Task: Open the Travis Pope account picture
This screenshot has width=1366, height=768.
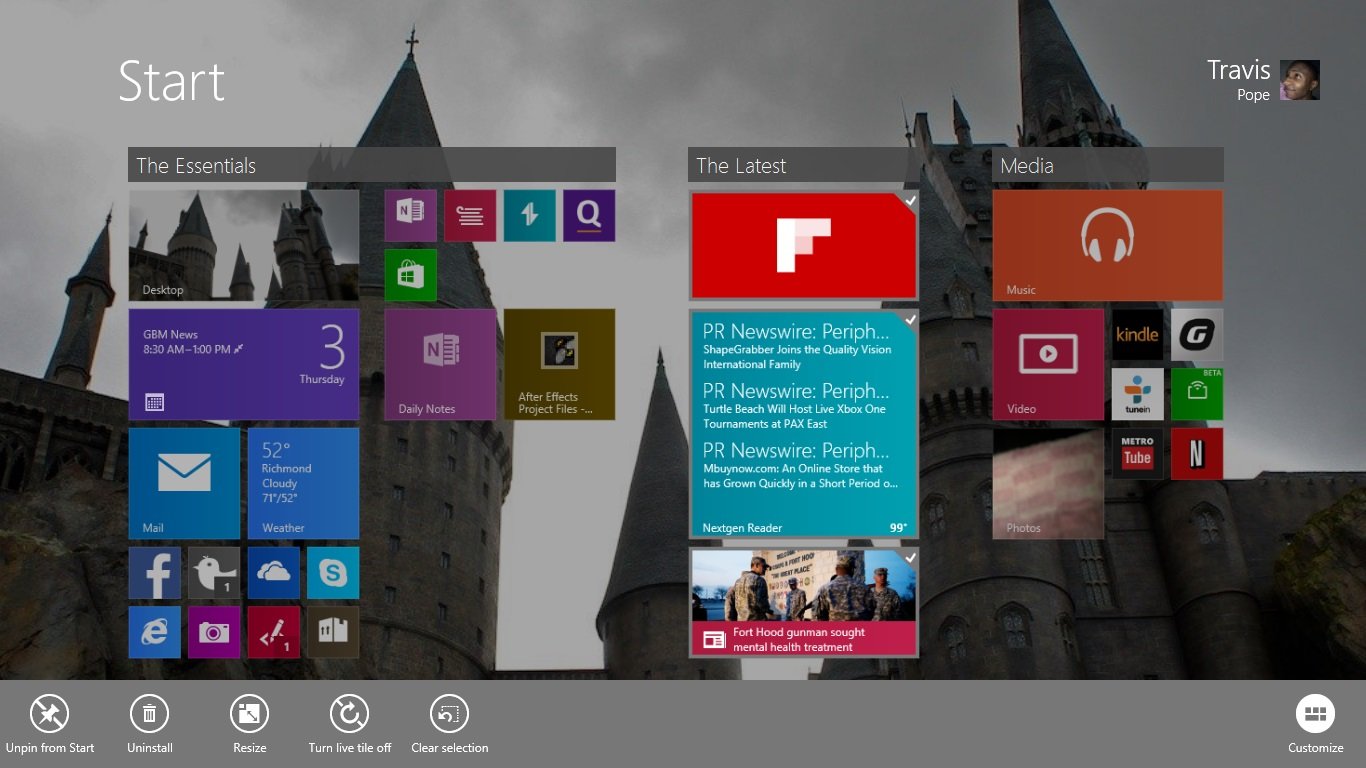Action: (1300, 80)
